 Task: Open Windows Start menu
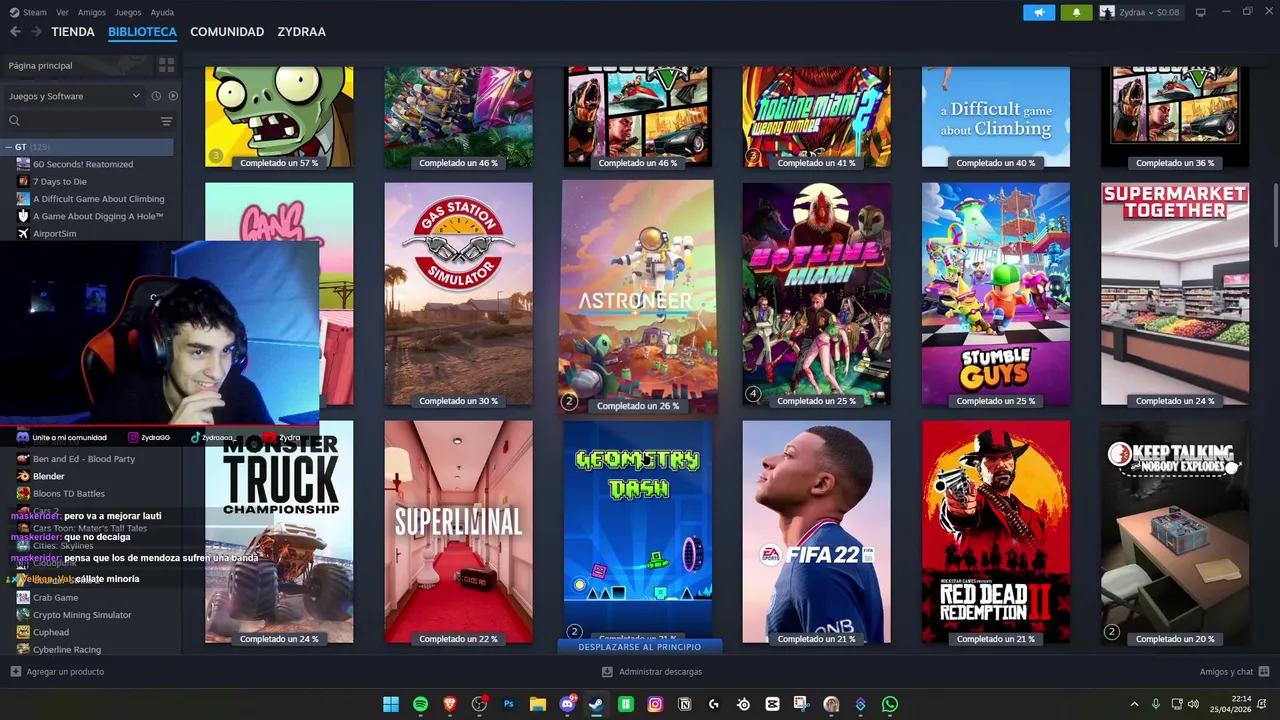click(x=391, y=704)
